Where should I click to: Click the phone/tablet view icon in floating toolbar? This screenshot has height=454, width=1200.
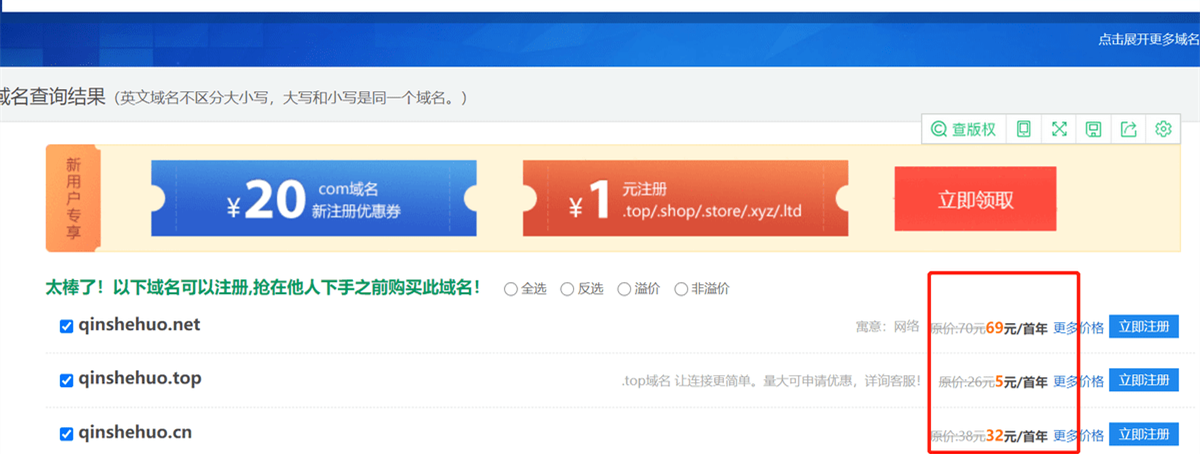[1023, 129]
